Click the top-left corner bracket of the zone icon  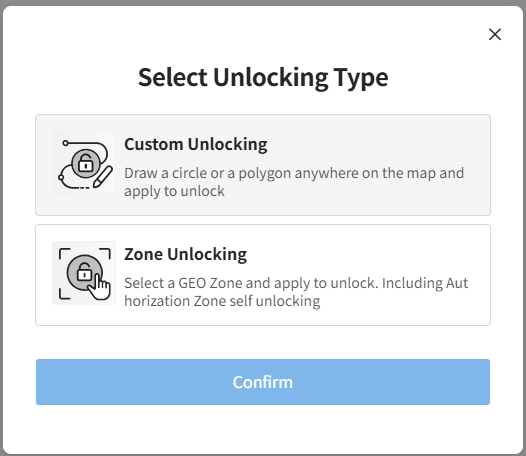[64, 254]
